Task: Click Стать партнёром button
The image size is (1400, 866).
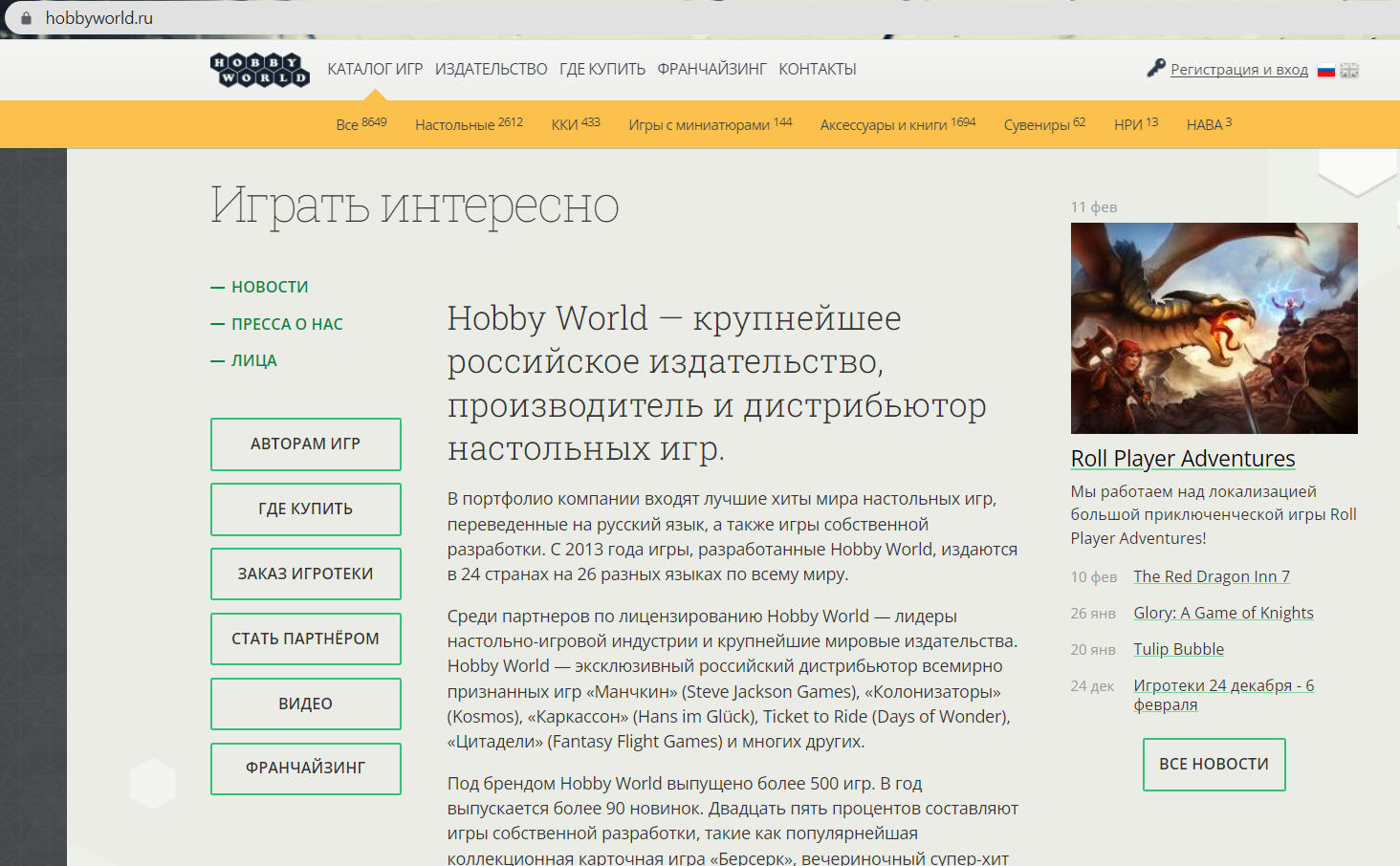Action: pyautogui.click(x=306, y=639)
